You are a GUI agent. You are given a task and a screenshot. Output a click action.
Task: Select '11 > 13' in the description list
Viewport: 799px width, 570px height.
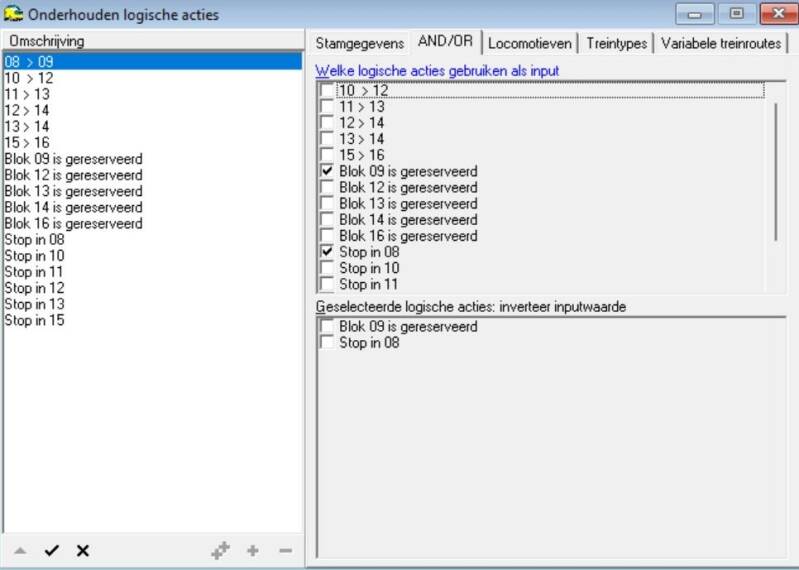[152, 94]
